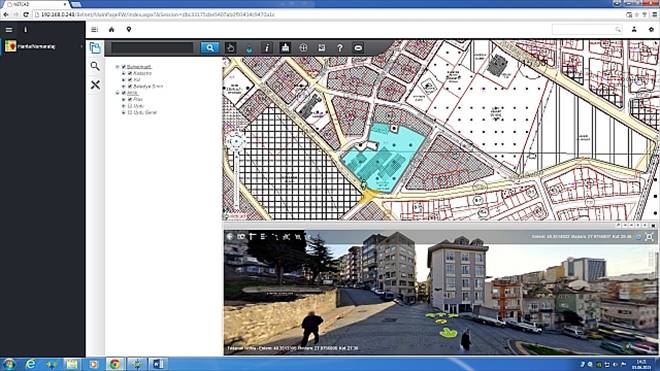This screenshot has width=660, height=371.
Task: Select the crosshair target tool
Action: (303, 48)
